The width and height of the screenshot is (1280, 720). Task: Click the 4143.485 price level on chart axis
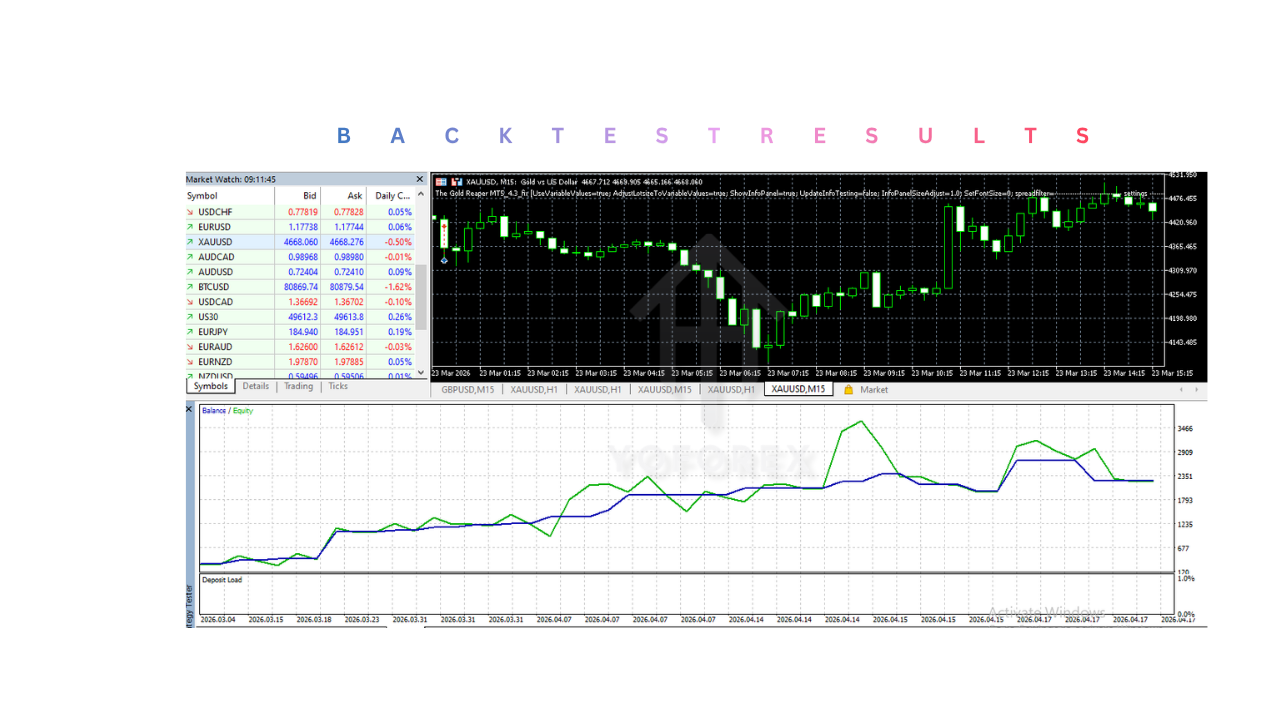[1183, 342]
